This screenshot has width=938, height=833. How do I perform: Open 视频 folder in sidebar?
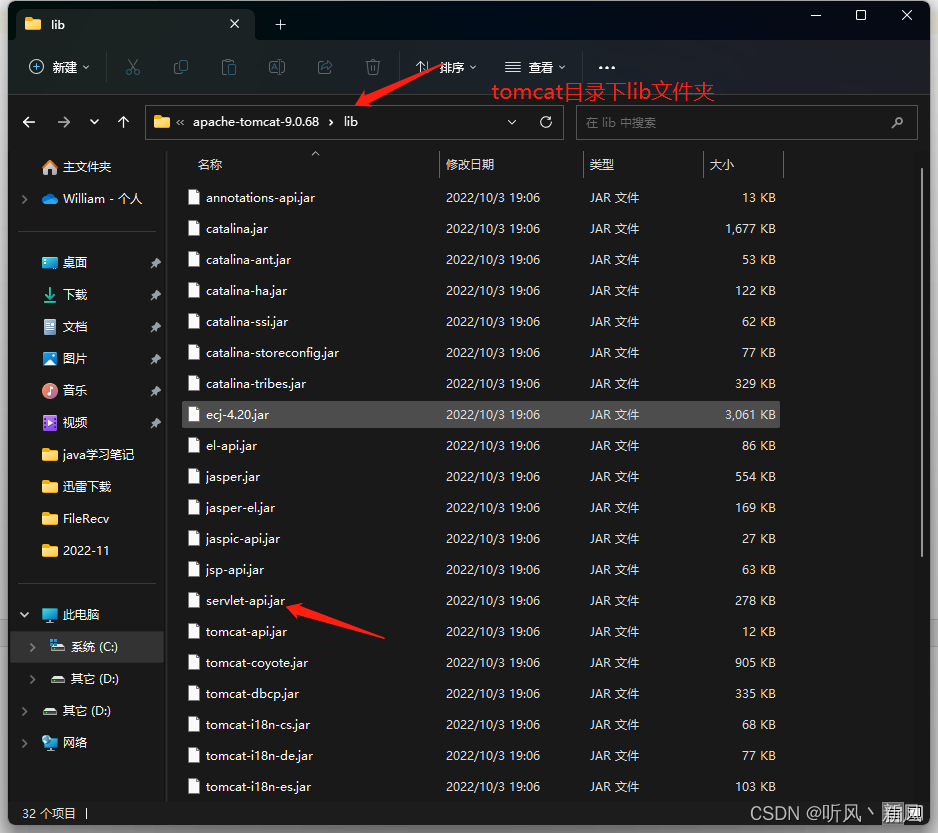click(x=65, y=422)
